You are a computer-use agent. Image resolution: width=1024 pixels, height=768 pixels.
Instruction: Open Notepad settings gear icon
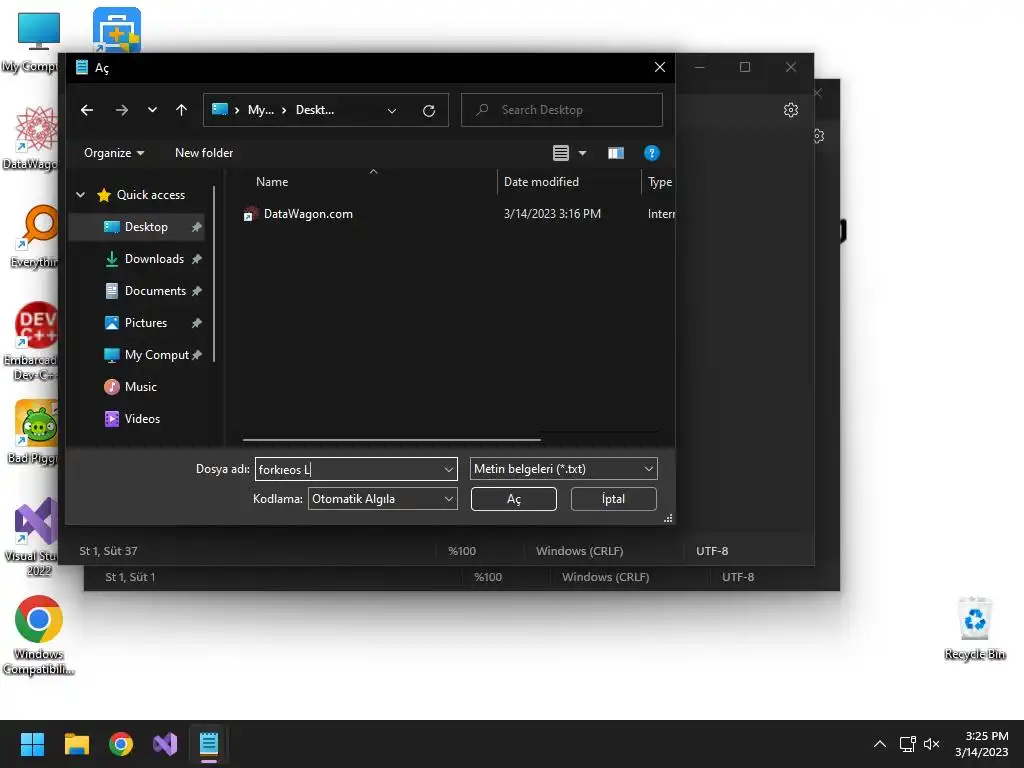[791, 110]
